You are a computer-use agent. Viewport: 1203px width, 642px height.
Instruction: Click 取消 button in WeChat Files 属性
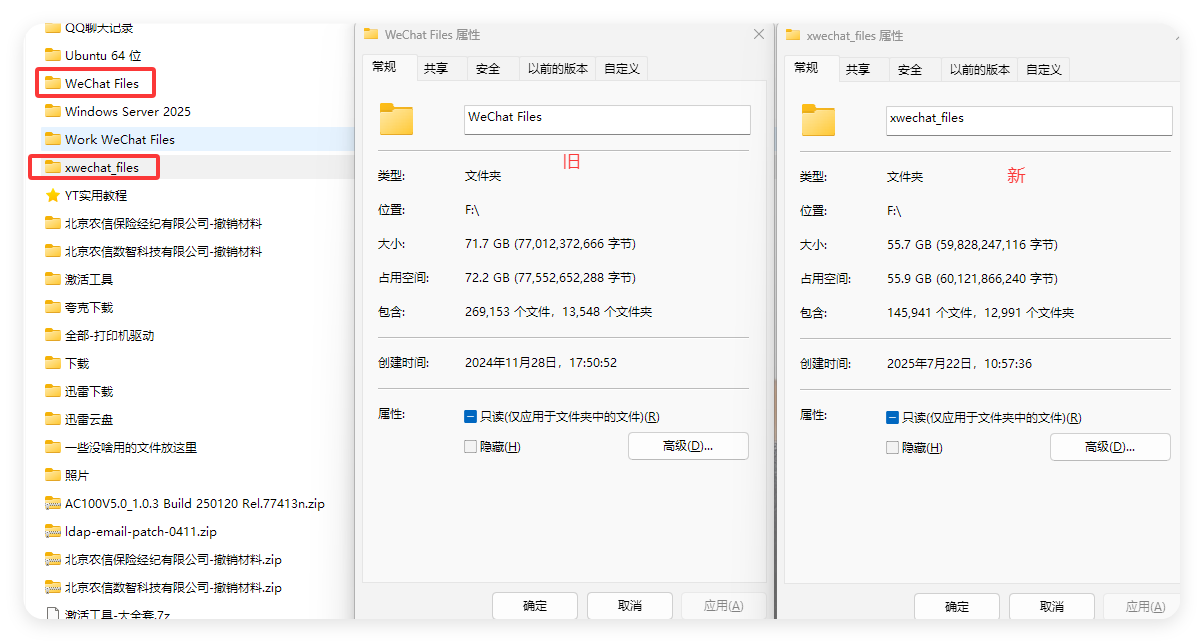pyautogui.click(x=630, y=606)
